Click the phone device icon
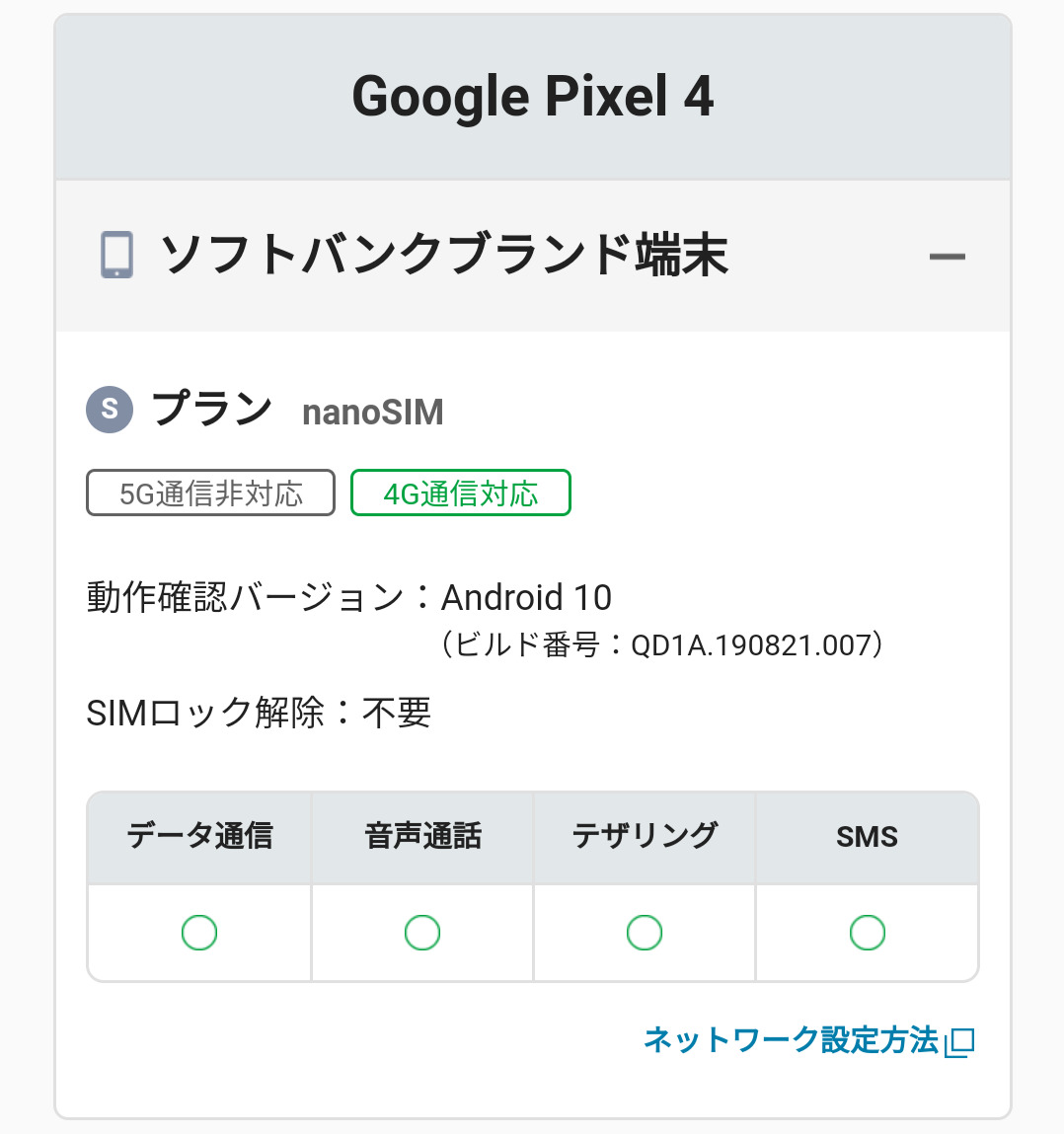 (116, 255)
